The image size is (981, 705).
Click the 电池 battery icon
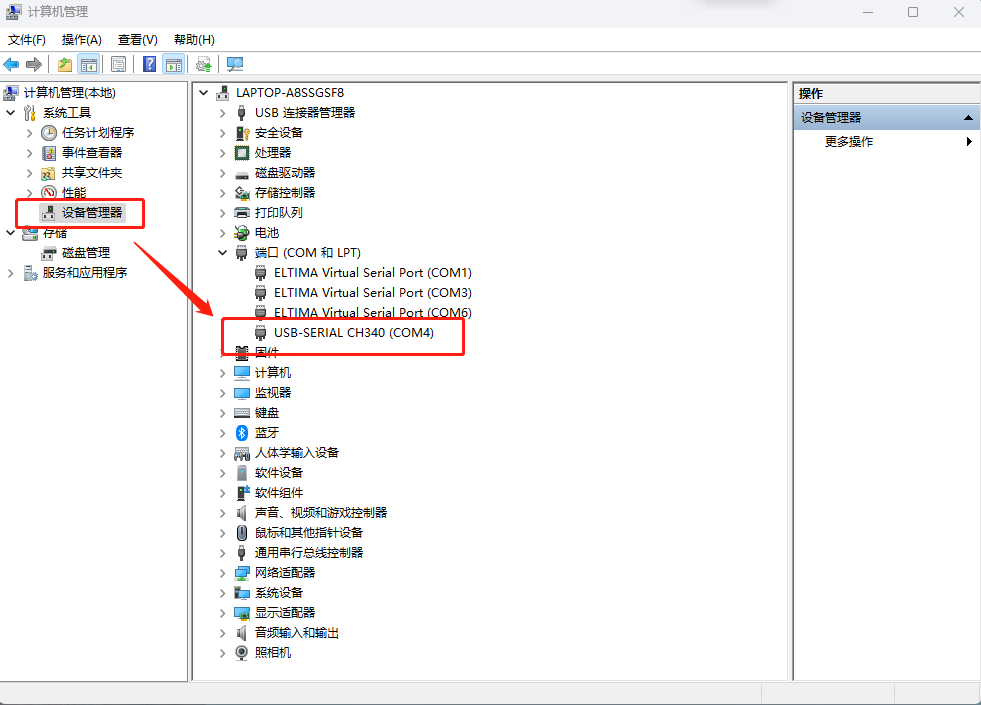[x=241, y=233]
